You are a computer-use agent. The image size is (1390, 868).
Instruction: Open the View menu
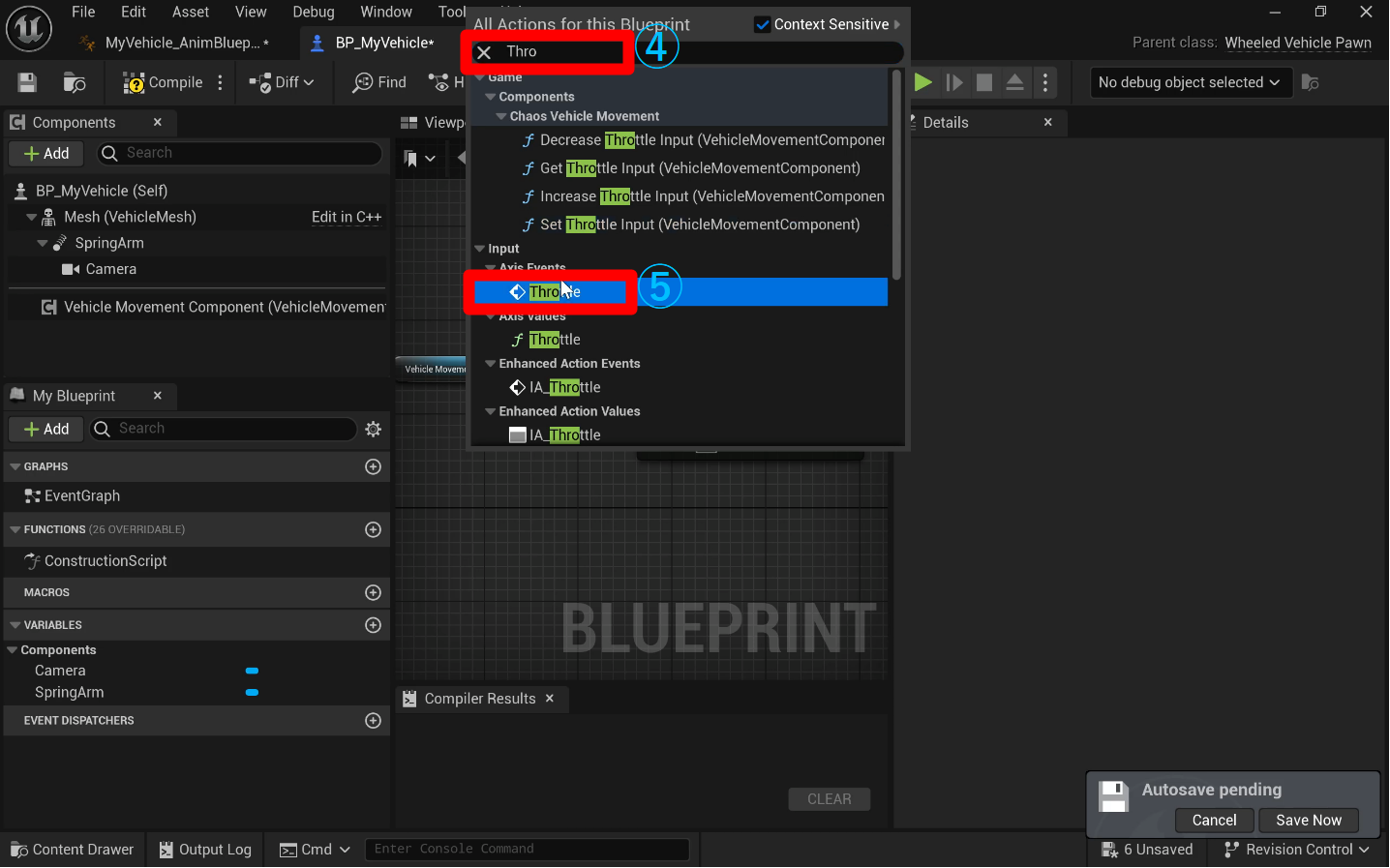tap(251, 12)
